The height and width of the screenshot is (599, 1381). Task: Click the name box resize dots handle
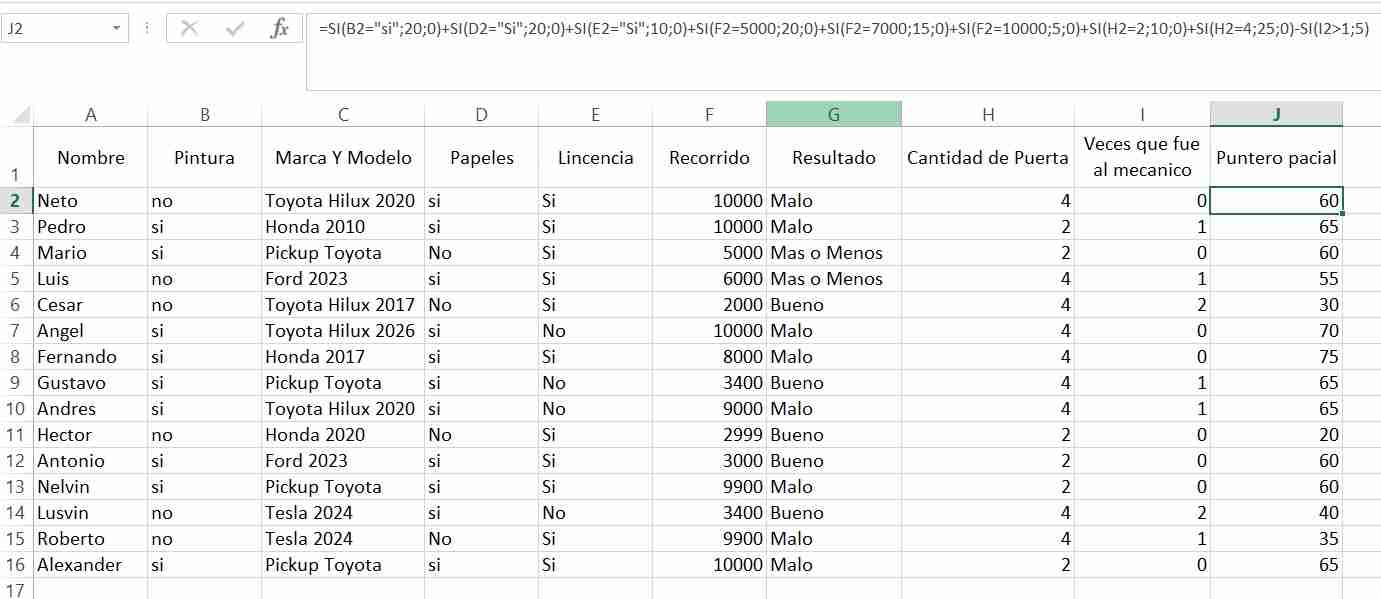click(x=147, y=28)
